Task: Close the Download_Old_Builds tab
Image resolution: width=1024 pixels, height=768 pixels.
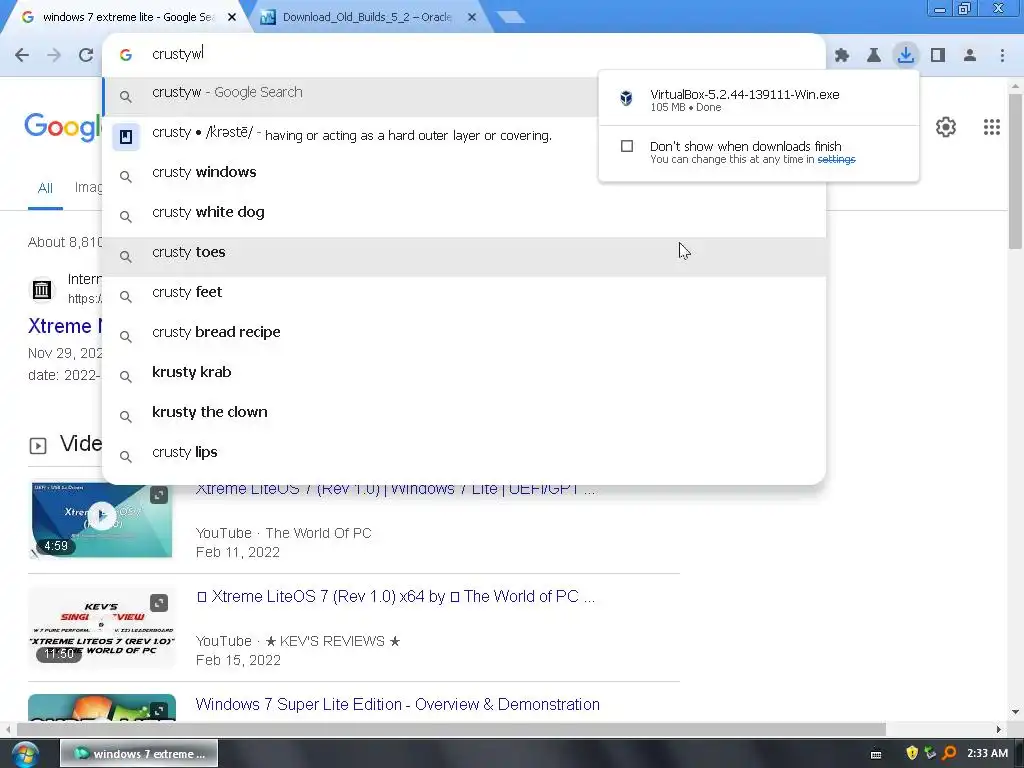Action: pyautogui.click(x=472, y=17)
